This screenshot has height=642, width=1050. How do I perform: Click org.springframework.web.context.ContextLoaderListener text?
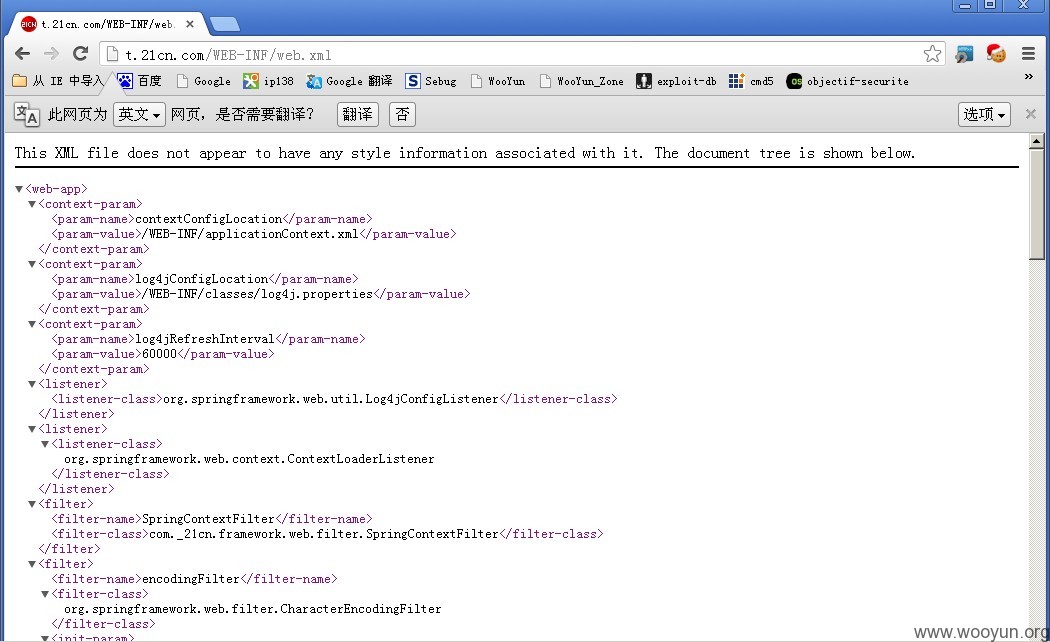(x=249, y=459)
